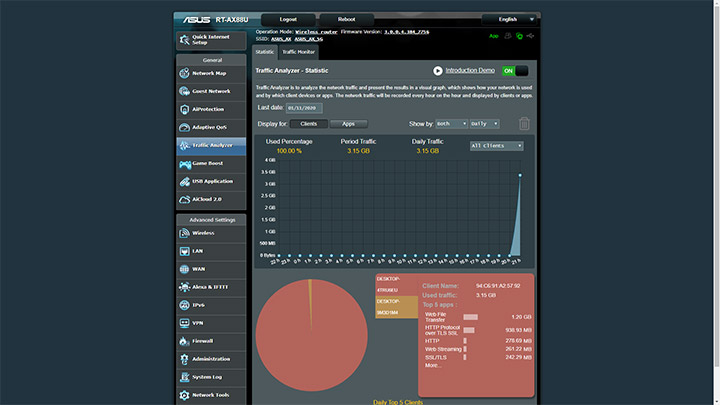The width and height of the screenshot is (720, 405).
Task: Switch to the Traffic Monitor tab
Action: (x=298, y=52)
